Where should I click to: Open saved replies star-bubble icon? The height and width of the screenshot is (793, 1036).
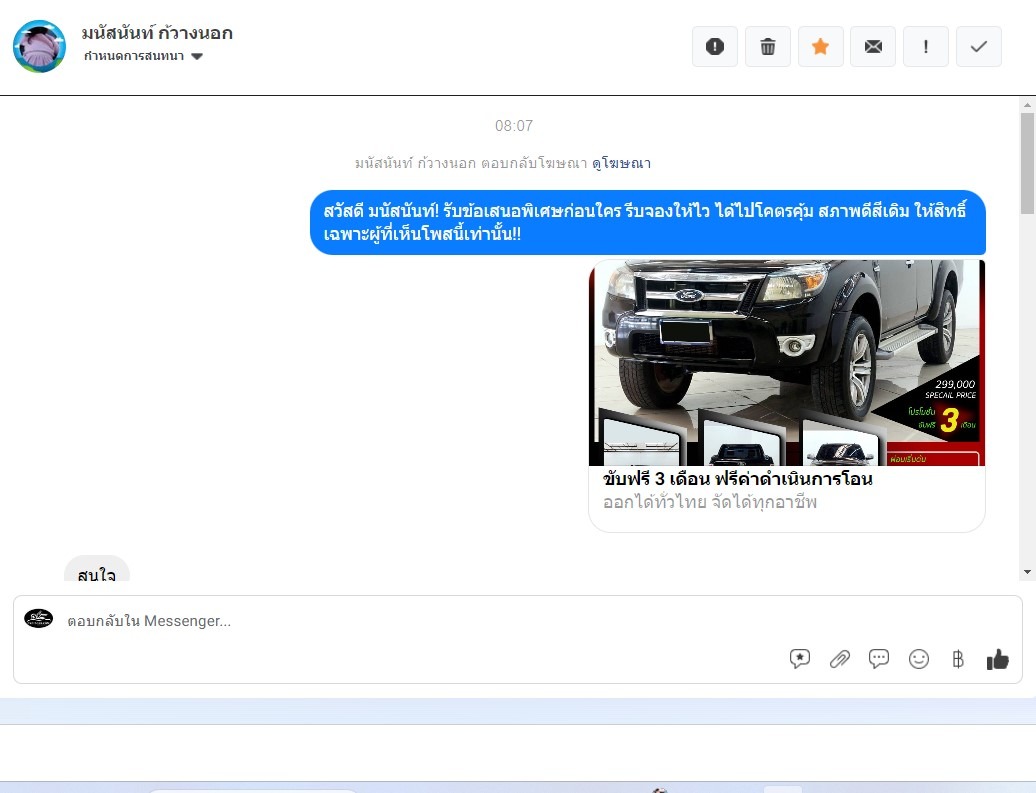pos(799,659)
